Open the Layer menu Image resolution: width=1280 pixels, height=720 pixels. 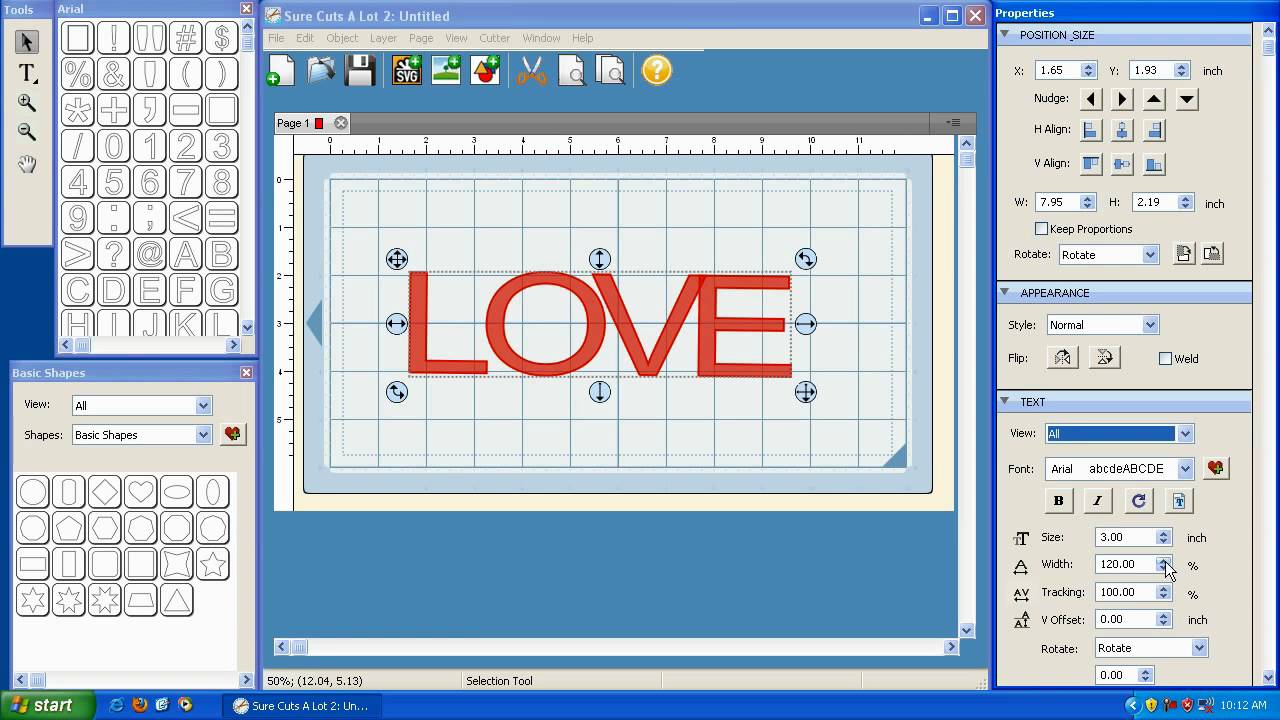[x=383, y=38]
